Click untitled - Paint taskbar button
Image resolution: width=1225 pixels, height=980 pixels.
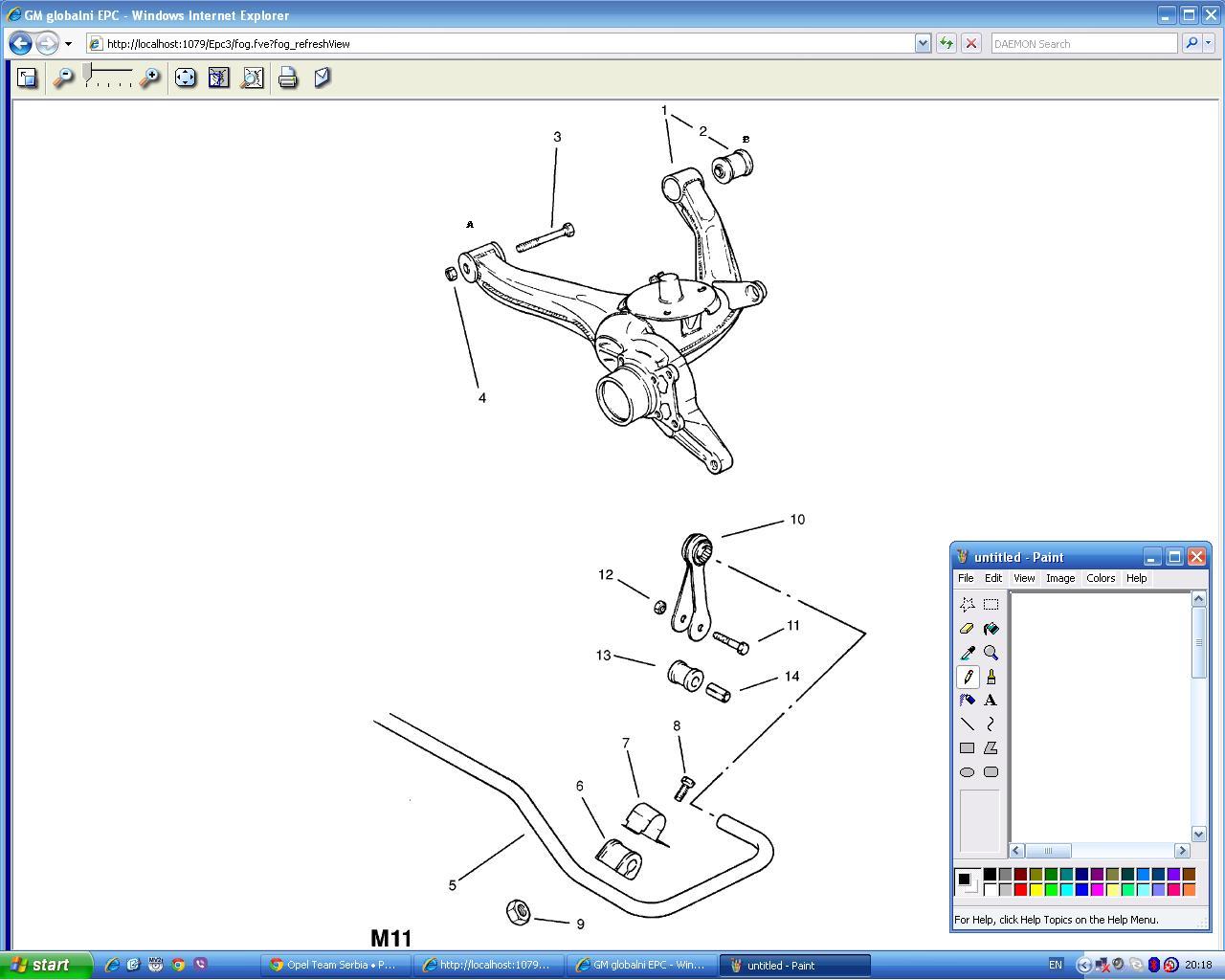[795, 965]
